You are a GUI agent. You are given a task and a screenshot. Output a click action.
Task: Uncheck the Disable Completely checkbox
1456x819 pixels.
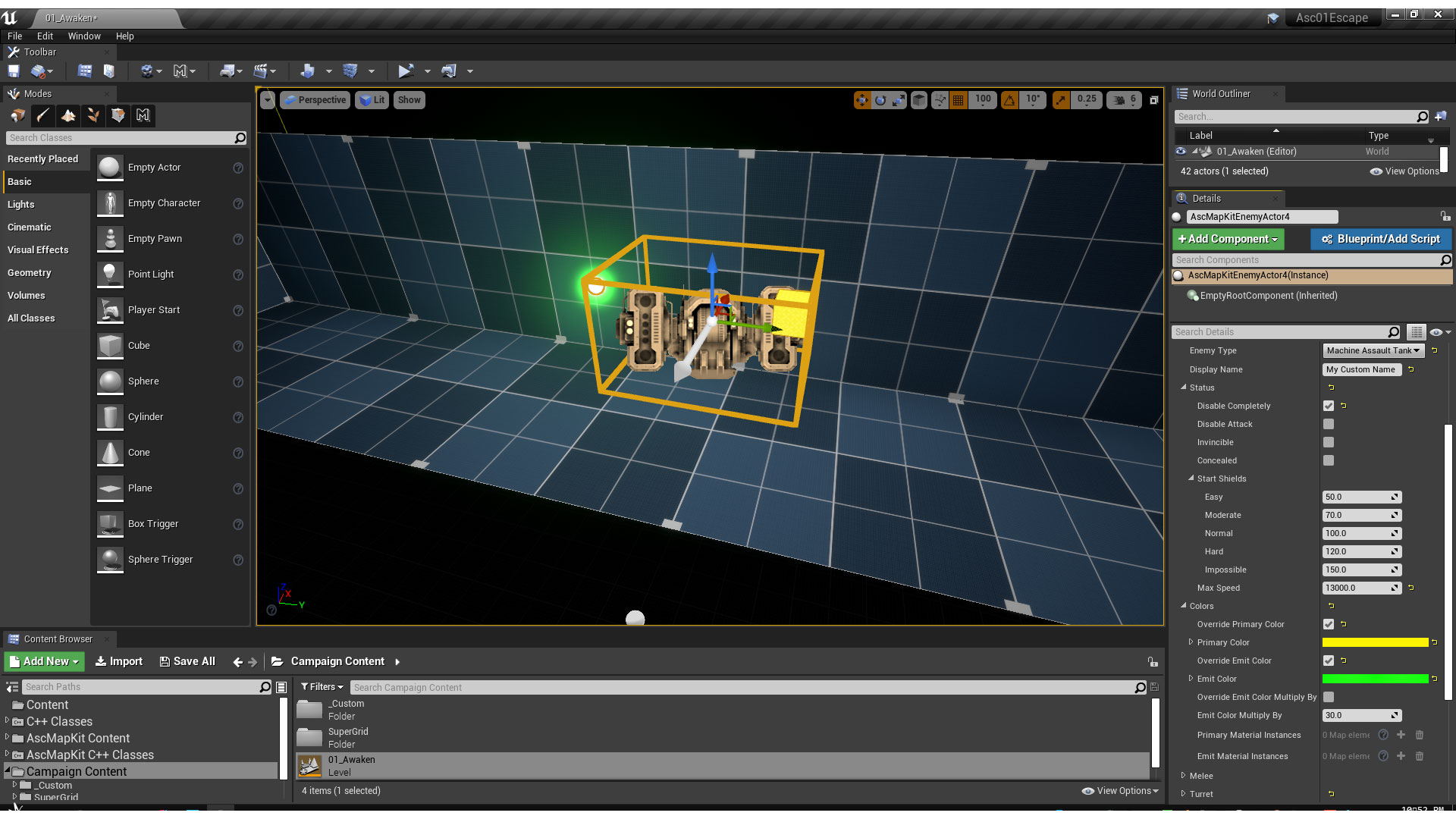1329,406
